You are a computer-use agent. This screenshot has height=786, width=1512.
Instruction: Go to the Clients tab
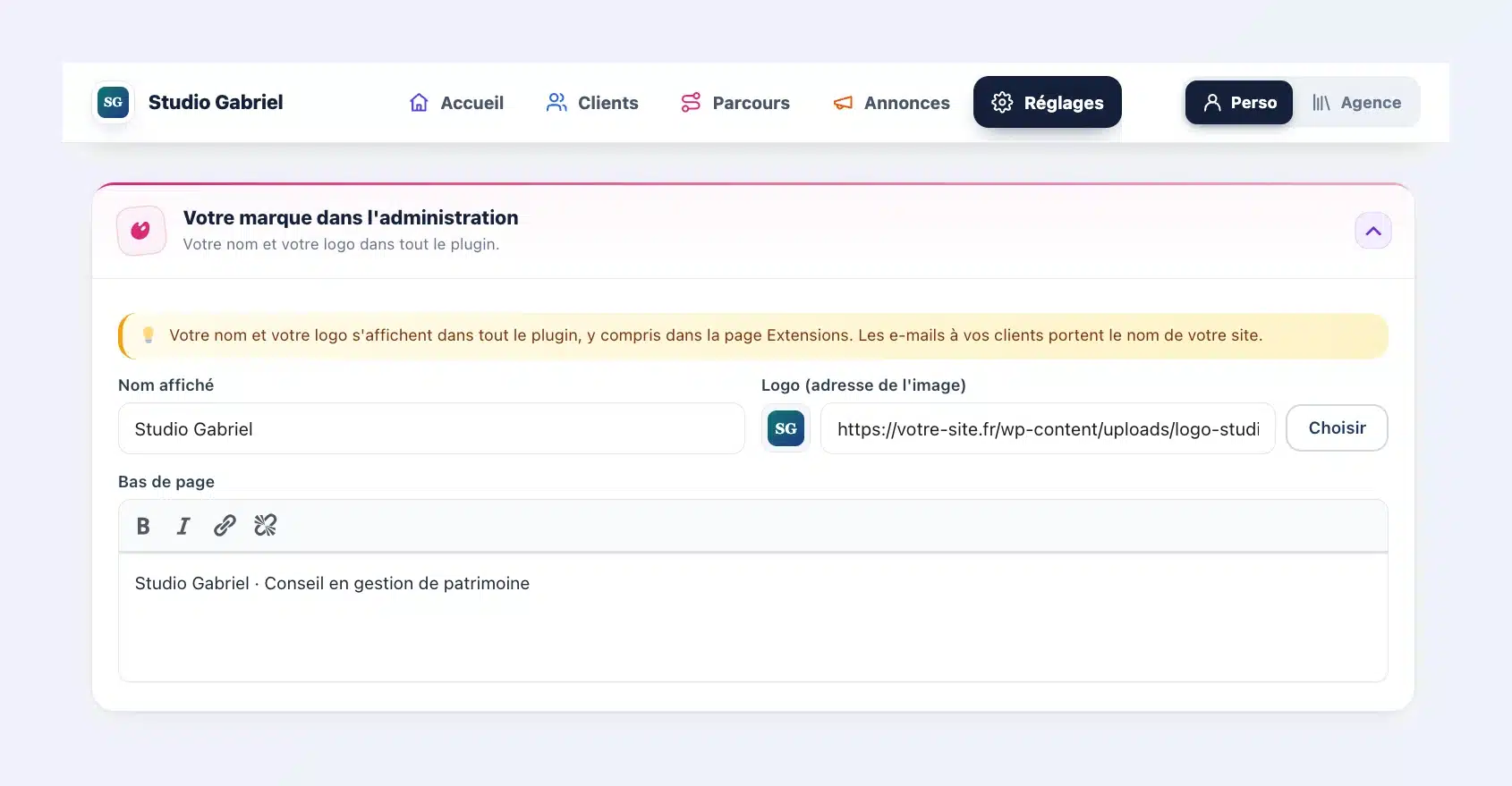click(592, 103)
